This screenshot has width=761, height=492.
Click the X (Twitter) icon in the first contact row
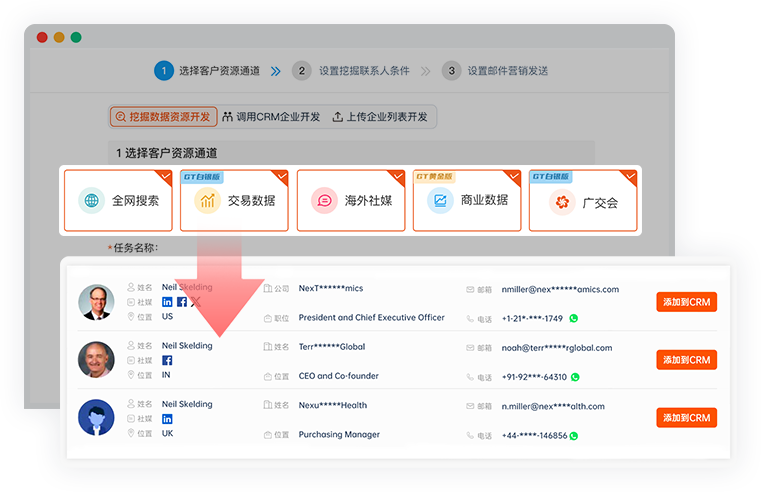195,302
